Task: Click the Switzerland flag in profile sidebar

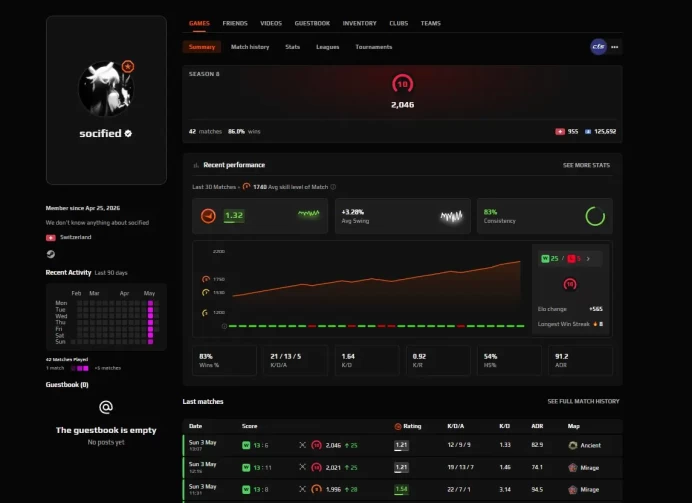Action: point(51,238)
